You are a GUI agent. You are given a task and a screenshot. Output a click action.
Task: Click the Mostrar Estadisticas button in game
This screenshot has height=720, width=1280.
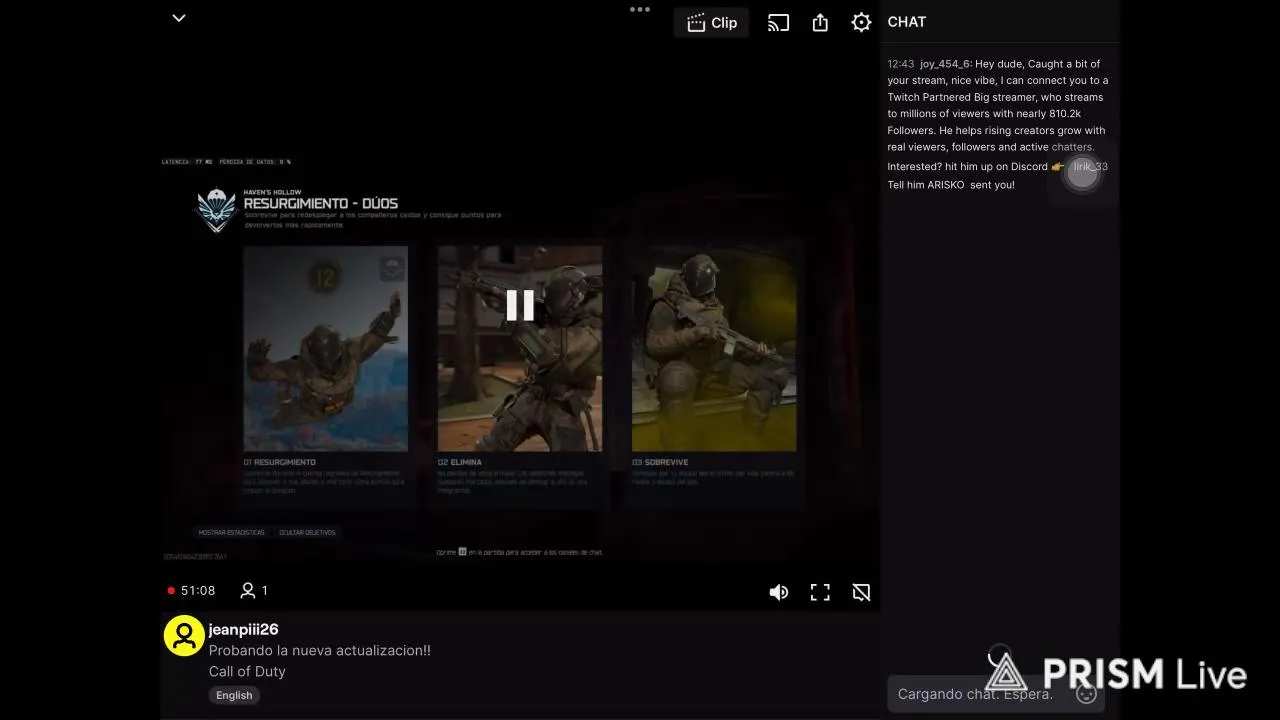pos(232,532)
